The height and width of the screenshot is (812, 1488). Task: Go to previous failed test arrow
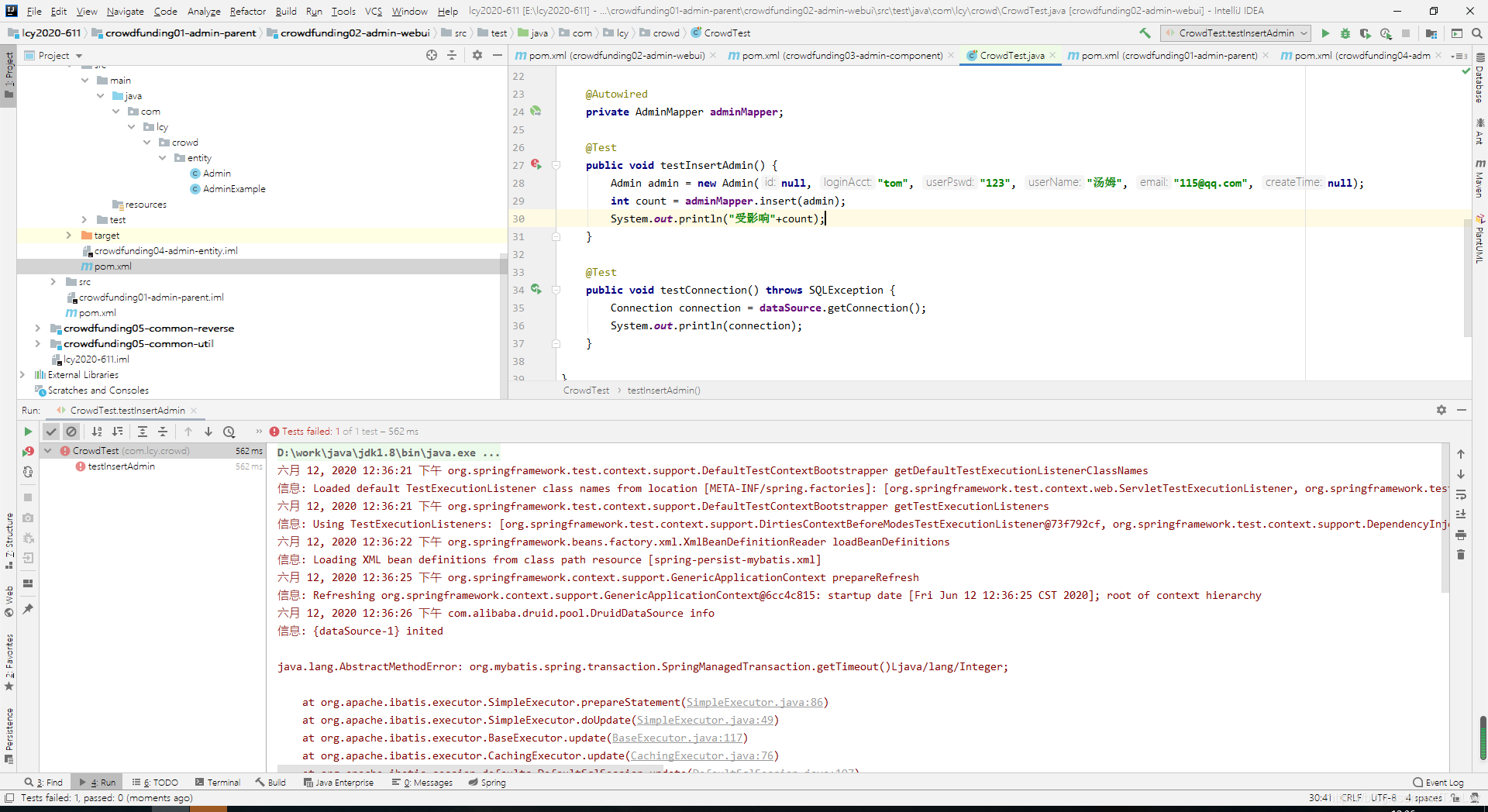tap(188, 432)
